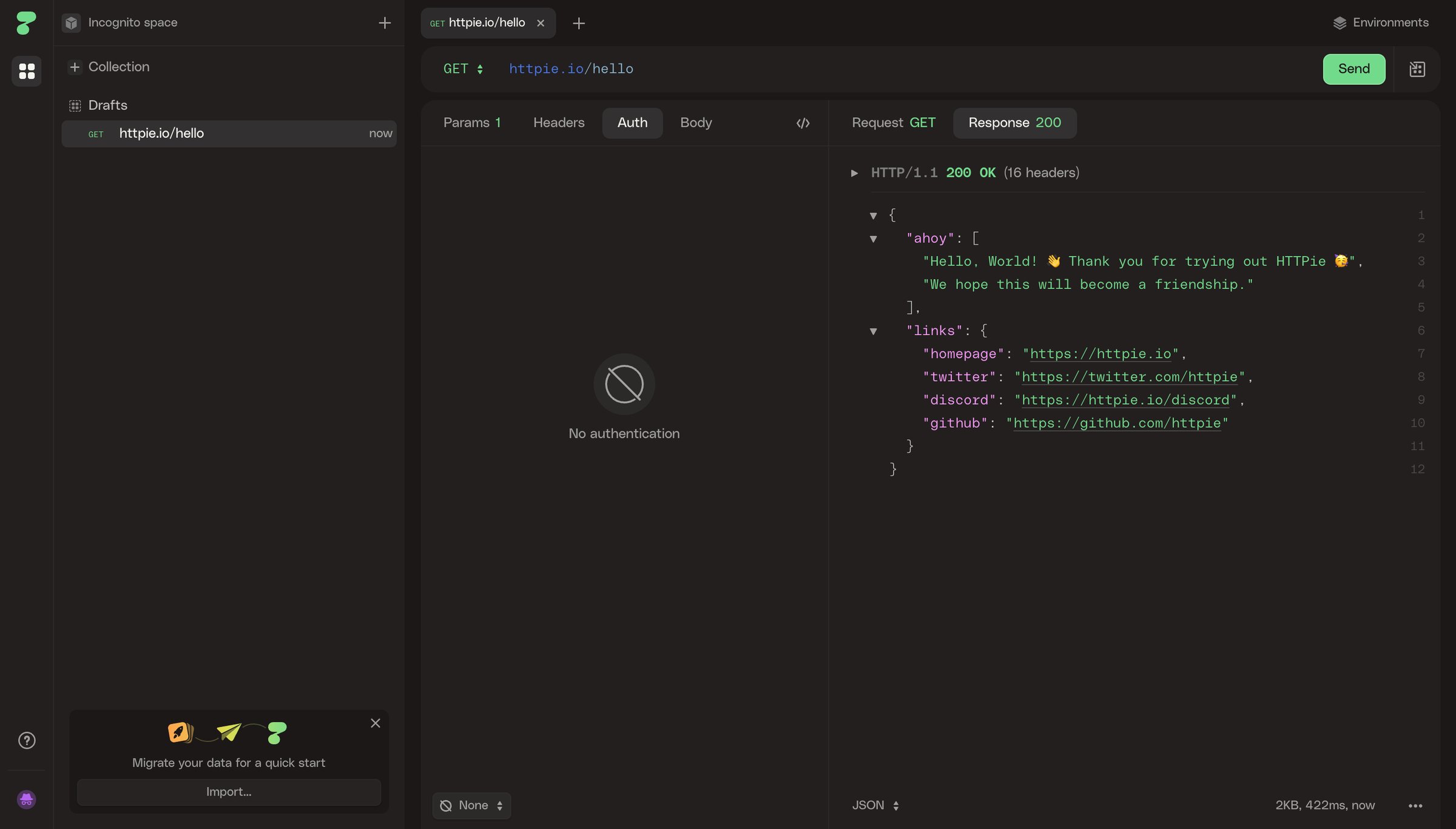Screen dimensions: 1456x829
Task: Open a new request tab
Action: tap(579, 23)
